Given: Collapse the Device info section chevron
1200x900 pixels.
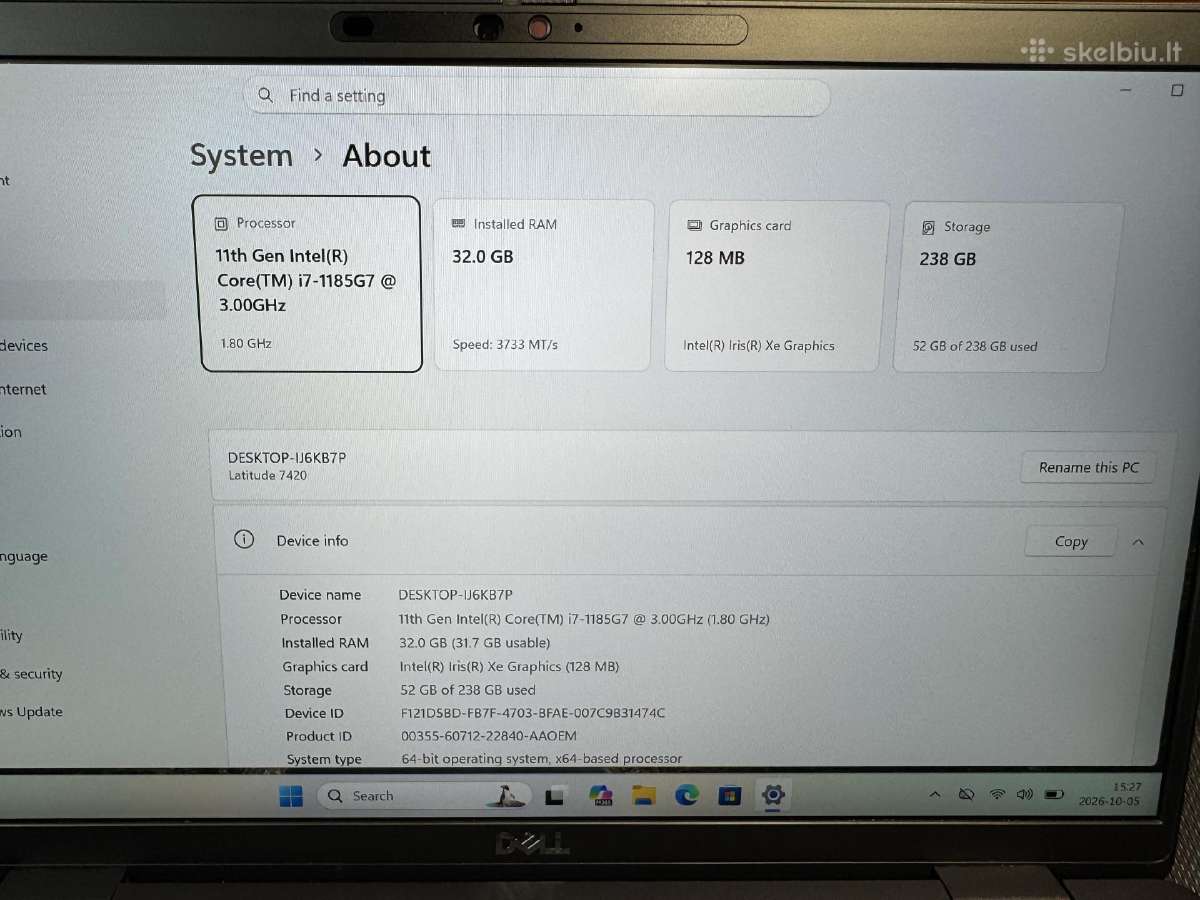Looking at the screenshot, I should [1138, 542].
